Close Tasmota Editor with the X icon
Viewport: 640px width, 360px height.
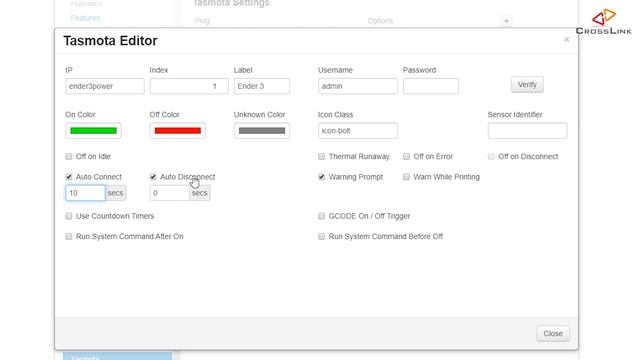567,40
